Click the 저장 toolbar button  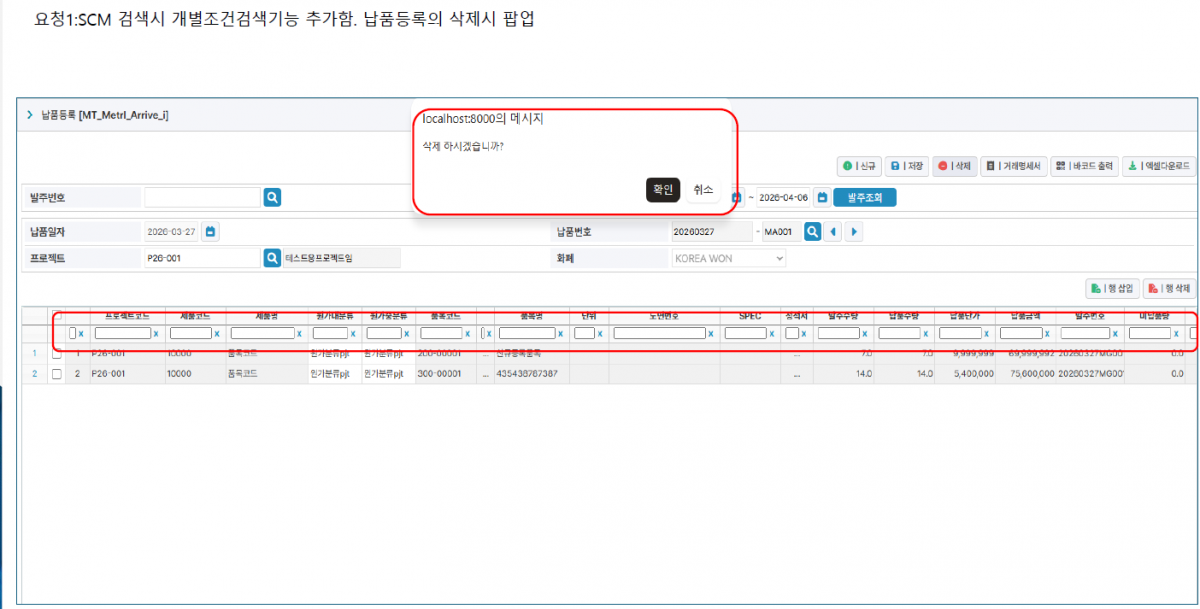pos(908,167)
